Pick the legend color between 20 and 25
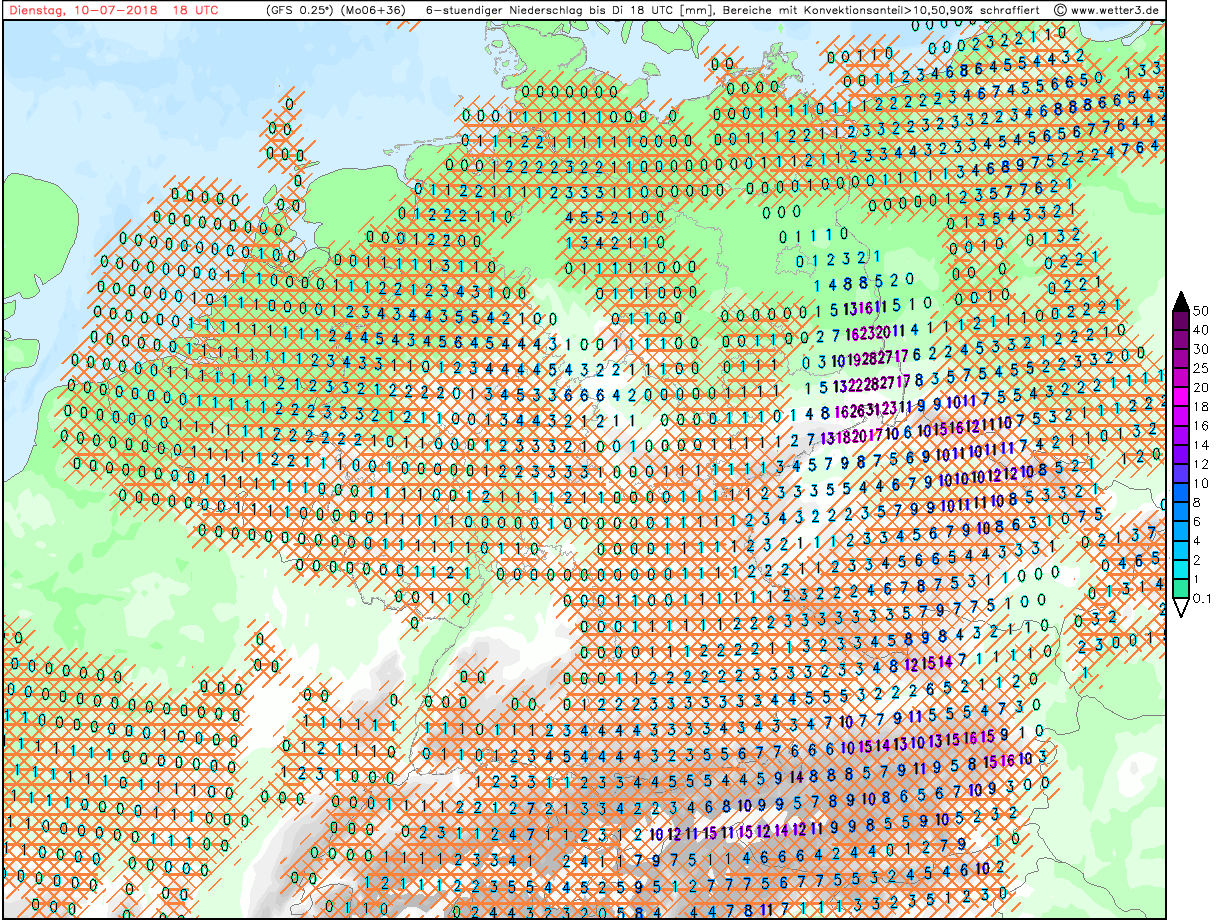Viewport: 1229px width, 922px height. pyautogui.click(x=1181, y=378)
